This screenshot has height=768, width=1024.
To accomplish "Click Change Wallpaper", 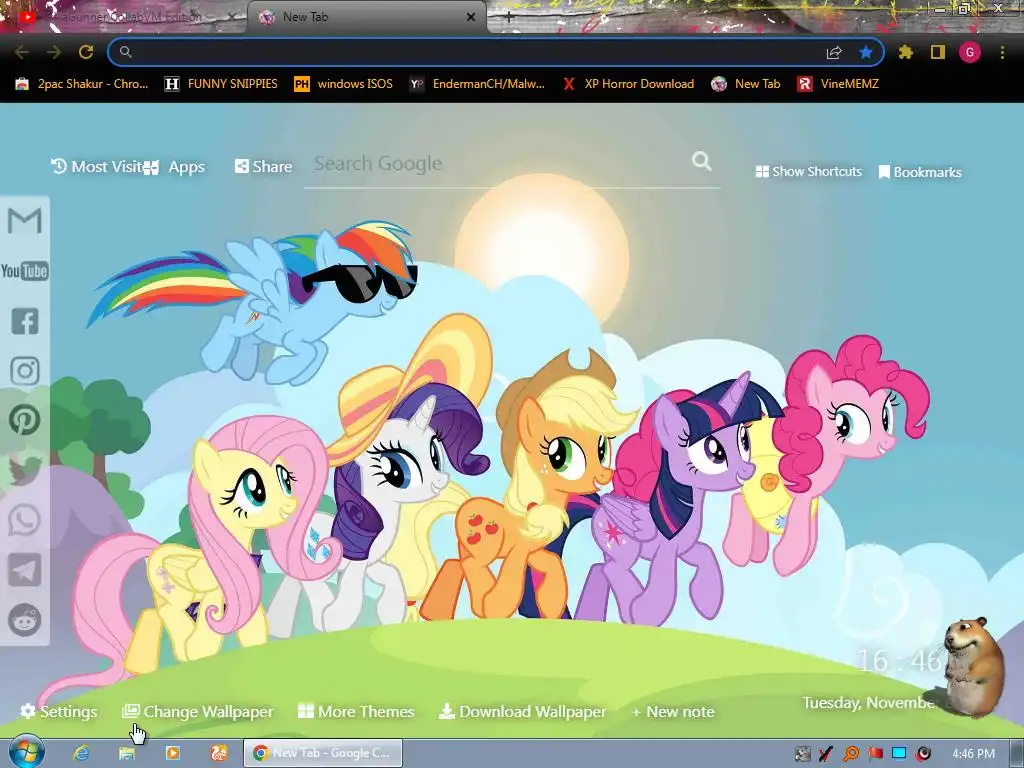I will (198, 711).
